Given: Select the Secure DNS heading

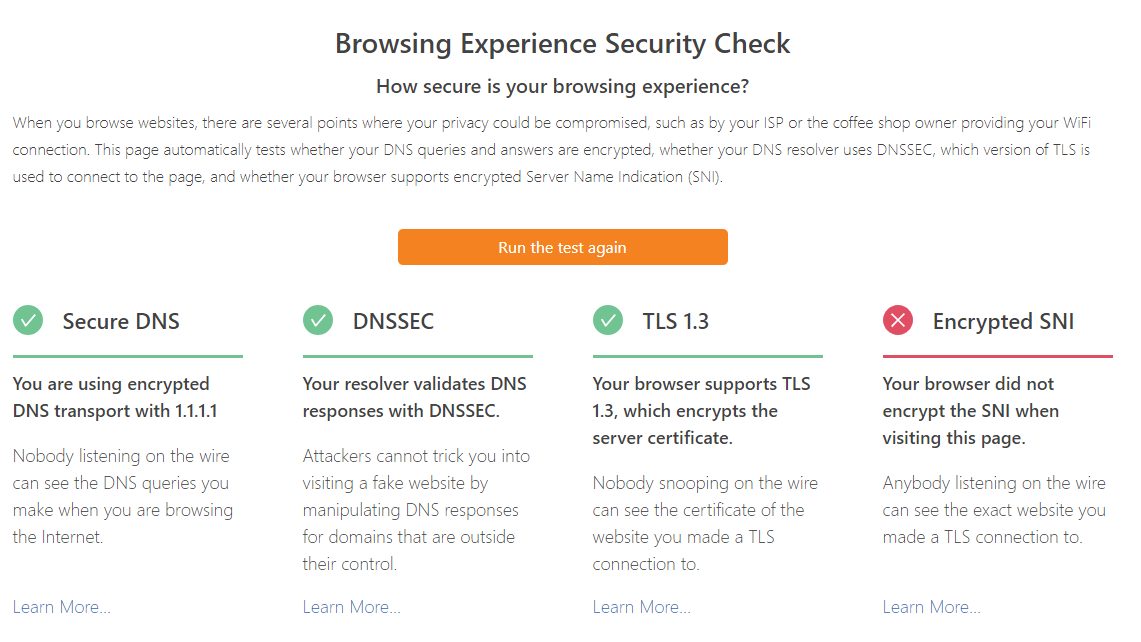Looking at the screenshot, I should click(121, 321).
